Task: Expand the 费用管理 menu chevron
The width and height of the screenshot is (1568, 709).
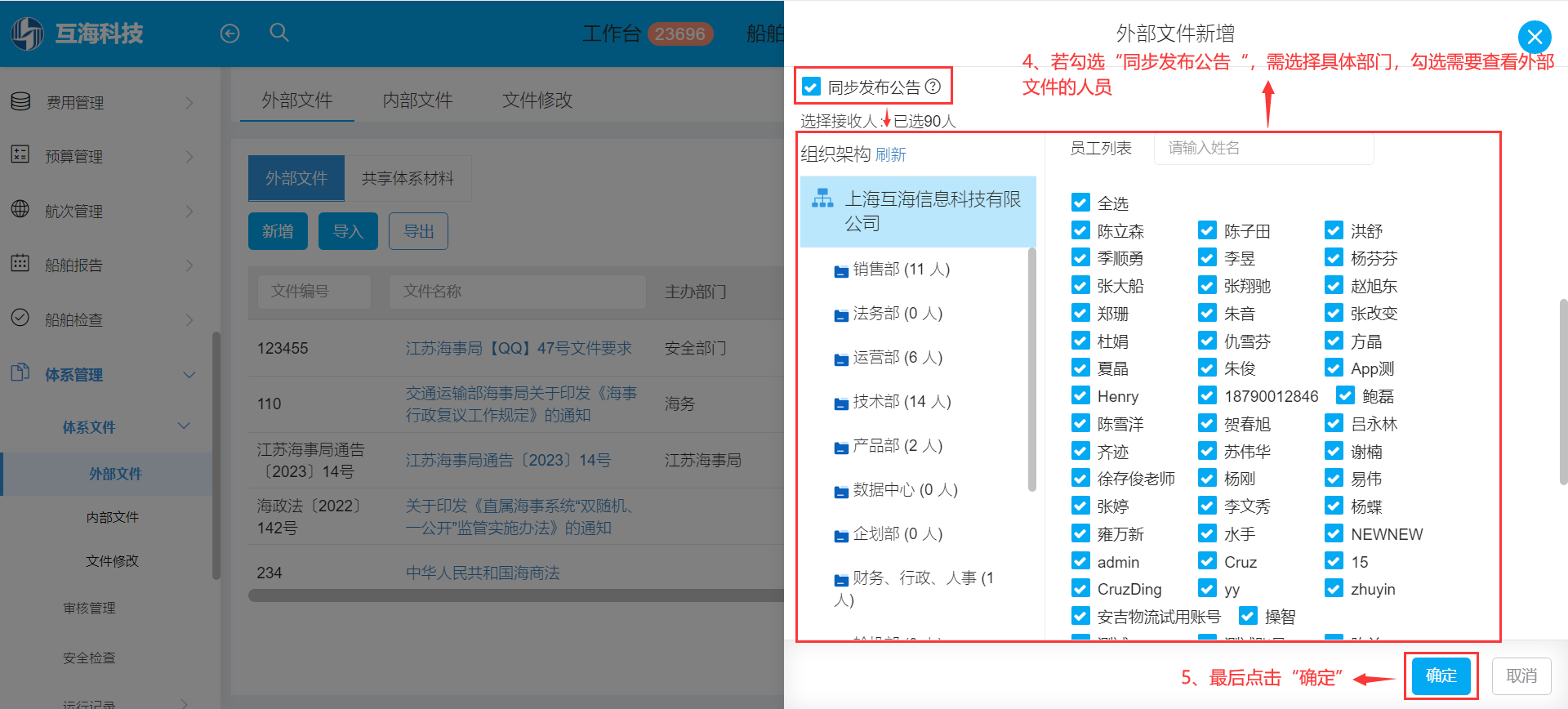Action: point(189,102)
